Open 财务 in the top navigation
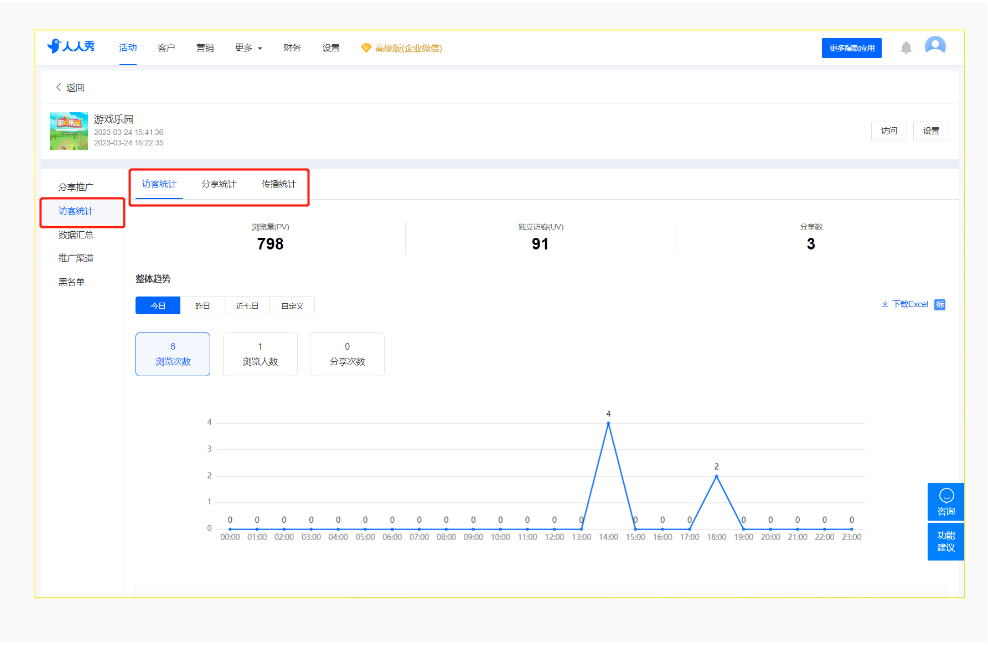Viewport: 988px width, 646px height. (292, 48)
